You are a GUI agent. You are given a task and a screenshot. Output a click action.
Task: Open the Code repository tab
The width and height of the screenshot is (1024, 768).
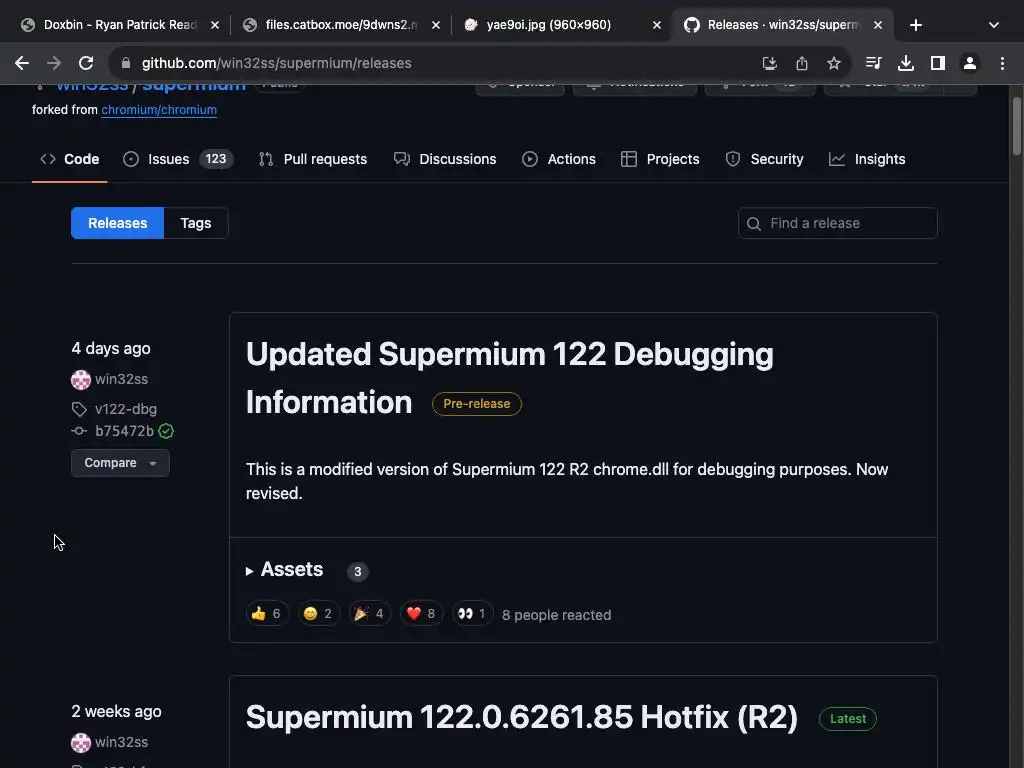(x=69, y=159)
